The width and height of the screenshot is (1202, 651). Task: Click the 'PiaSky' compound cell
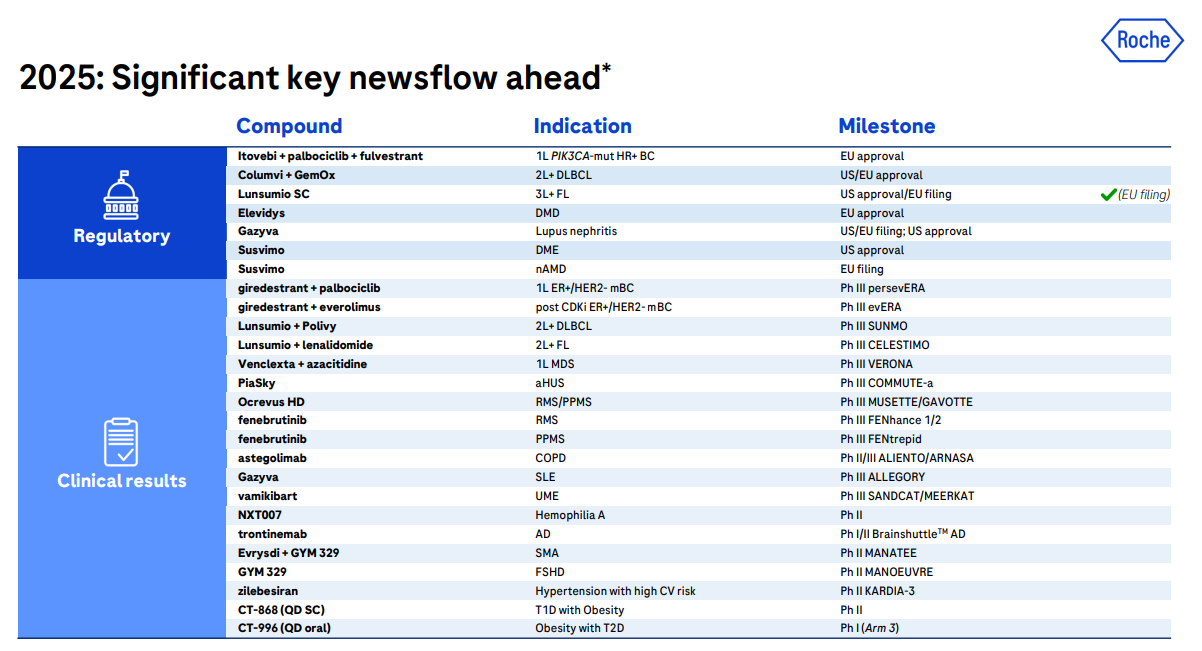257,383
